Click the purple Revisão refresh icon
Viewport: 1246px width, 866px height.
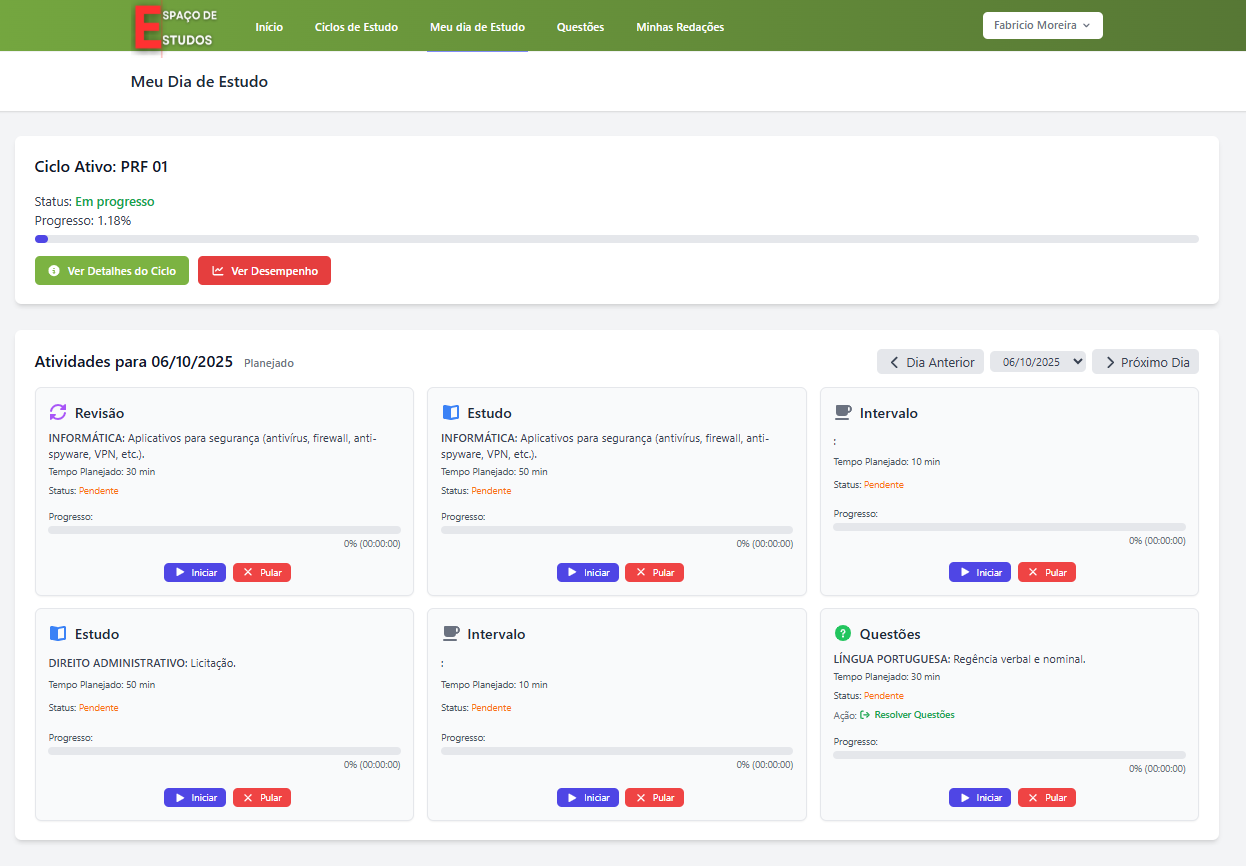coord(58,412)
